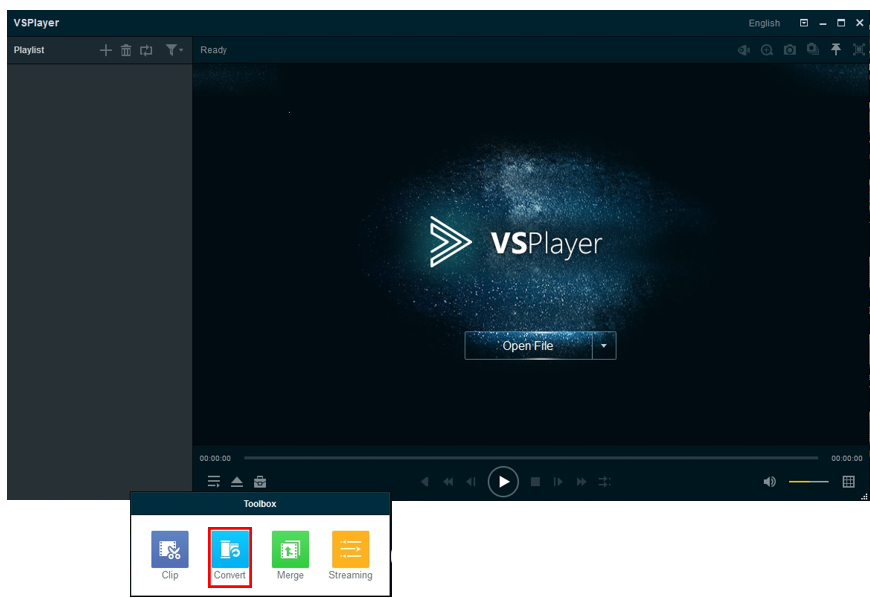Screen dimensions: 870x598
Task: Click the yellow volume slider
Action: click(x=808, y=482)
